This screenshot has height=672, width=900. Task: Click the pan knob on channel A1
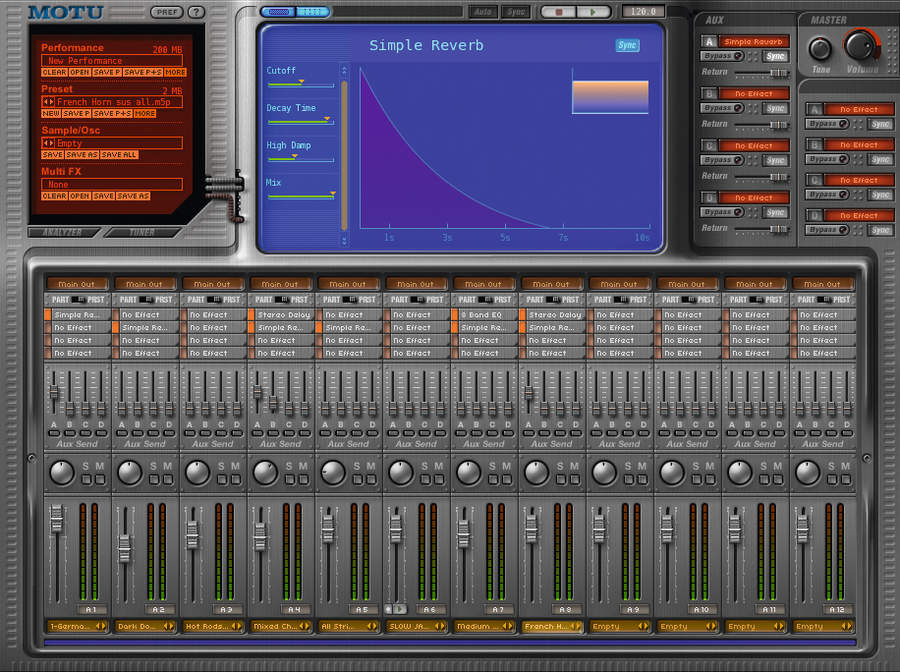tap(61, 473)
